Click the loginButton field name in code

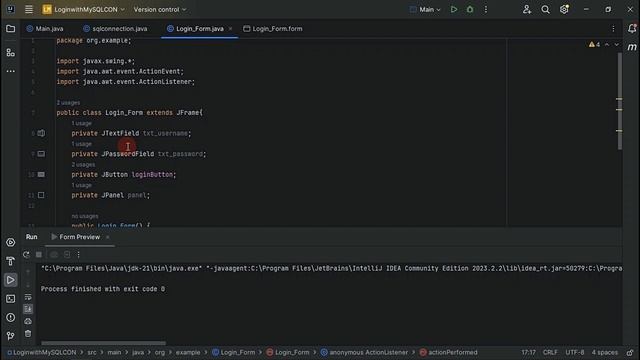click(x=152, y=174)
